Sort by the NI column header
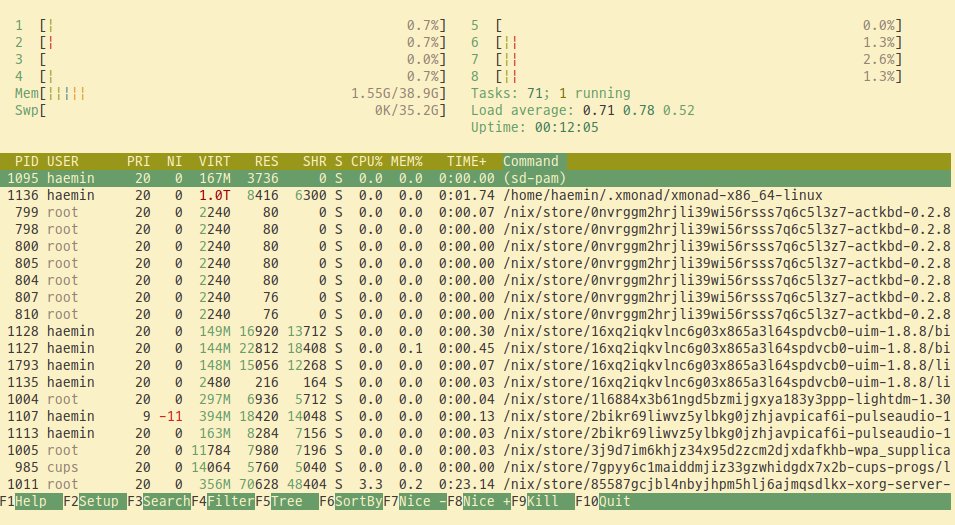 (x=174, y=161)
